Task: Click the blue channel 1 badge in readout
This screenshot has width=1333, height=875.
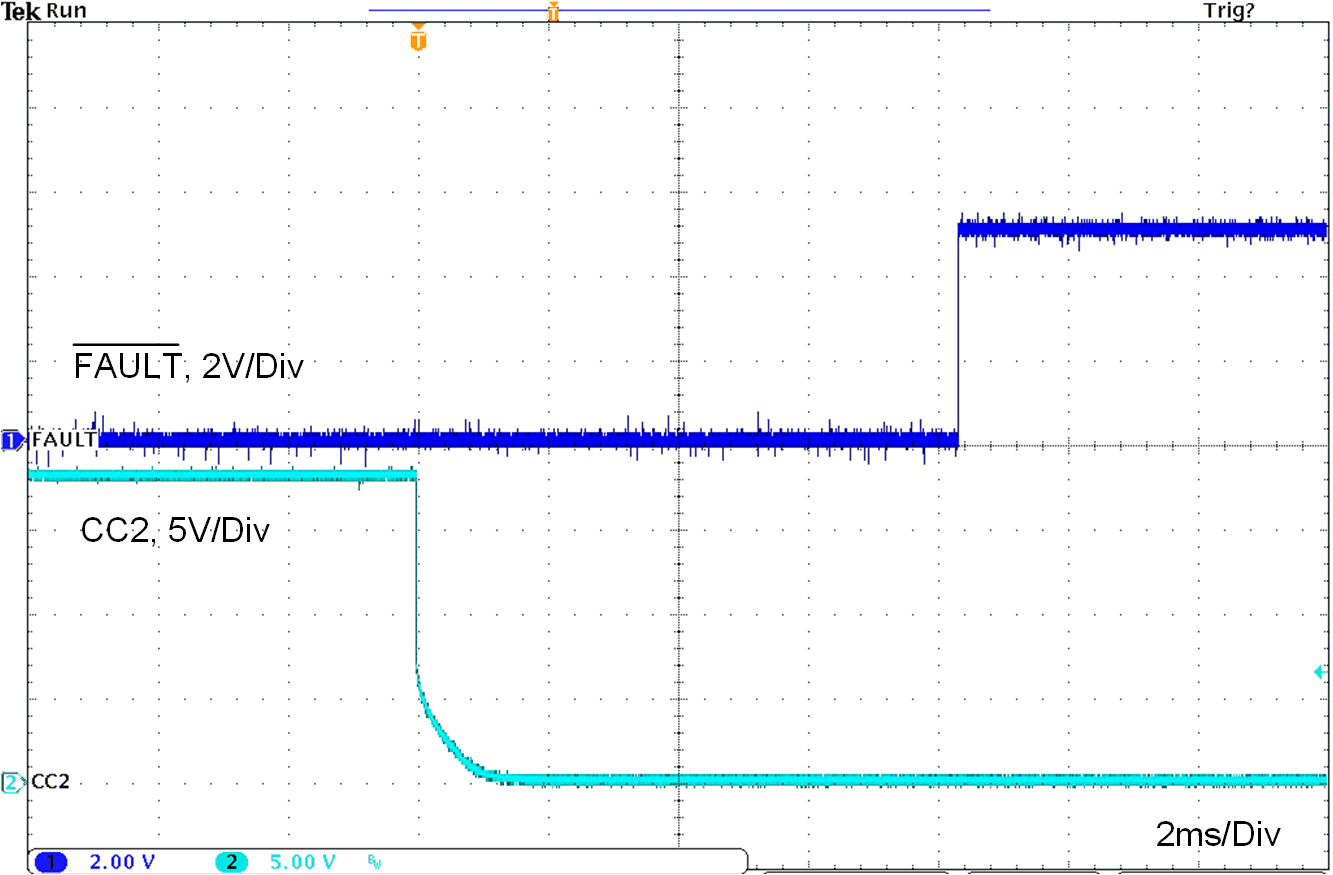Action: point(50,862)
